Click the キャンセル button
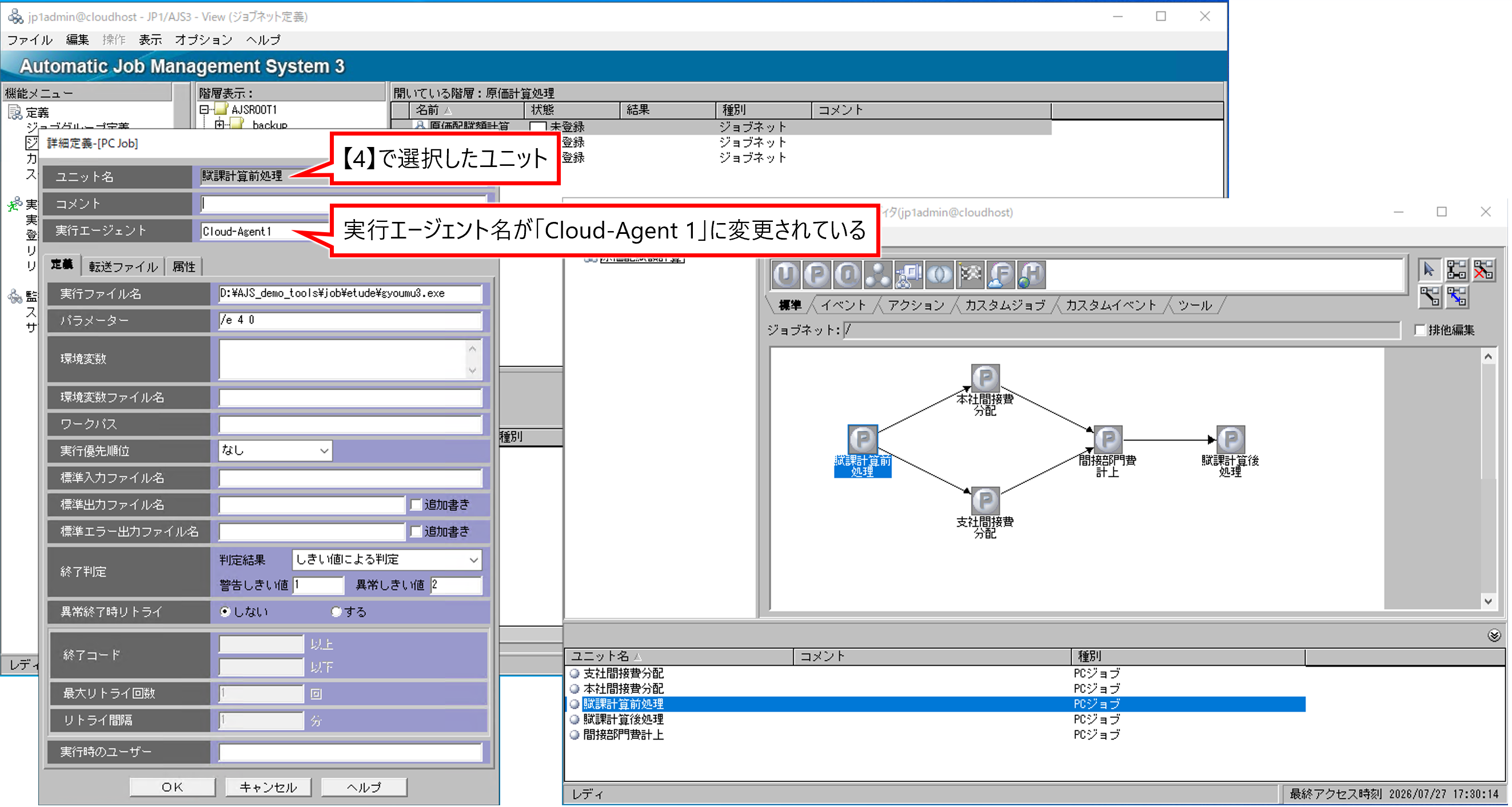This screenshot has height=807, width=1512. coord(268,788)
